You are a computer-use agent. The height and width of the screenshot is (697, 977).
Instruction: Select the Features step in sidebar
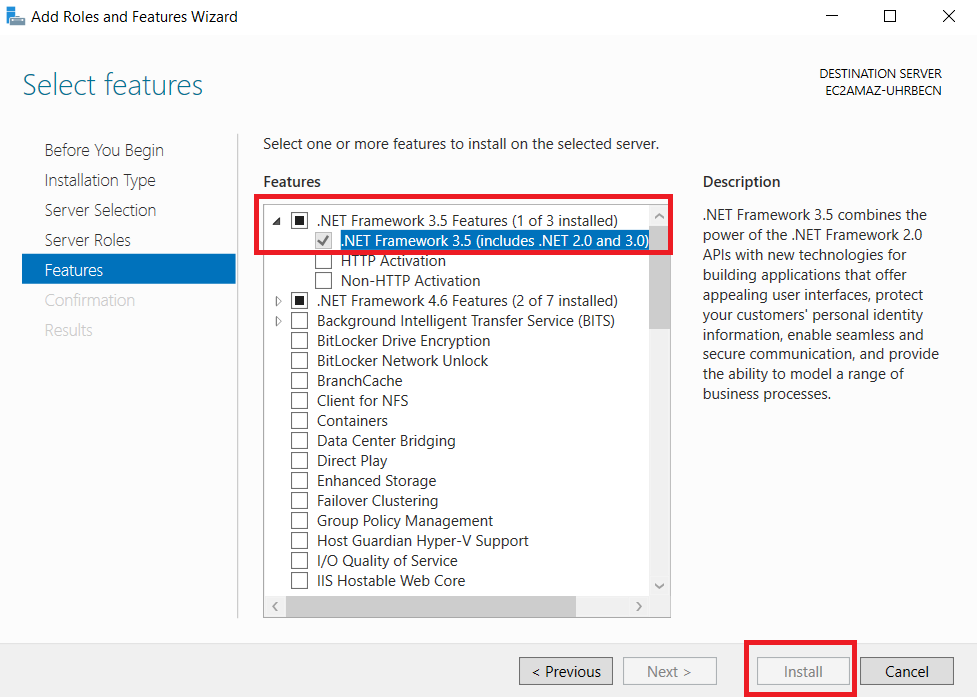[129, 269]
